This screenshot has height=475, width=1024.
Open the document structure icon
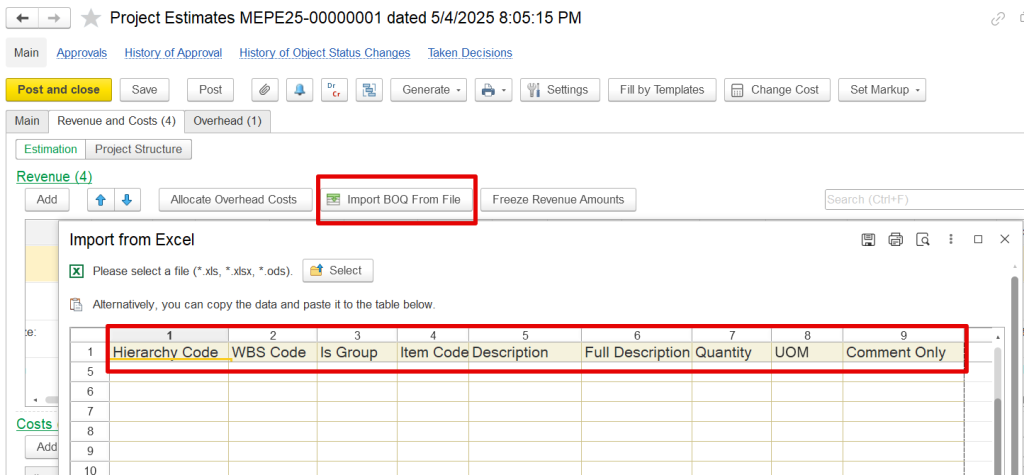(x=369, y=90)
